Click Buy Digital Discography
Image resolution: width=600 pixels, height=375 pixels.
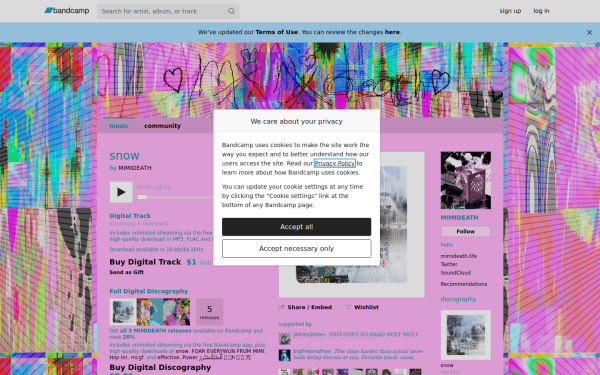(160, 367)
